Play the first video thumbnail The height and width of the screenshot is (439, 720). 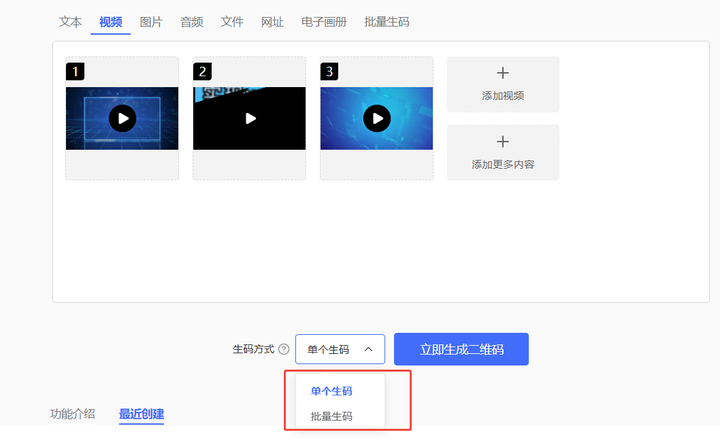122,119
